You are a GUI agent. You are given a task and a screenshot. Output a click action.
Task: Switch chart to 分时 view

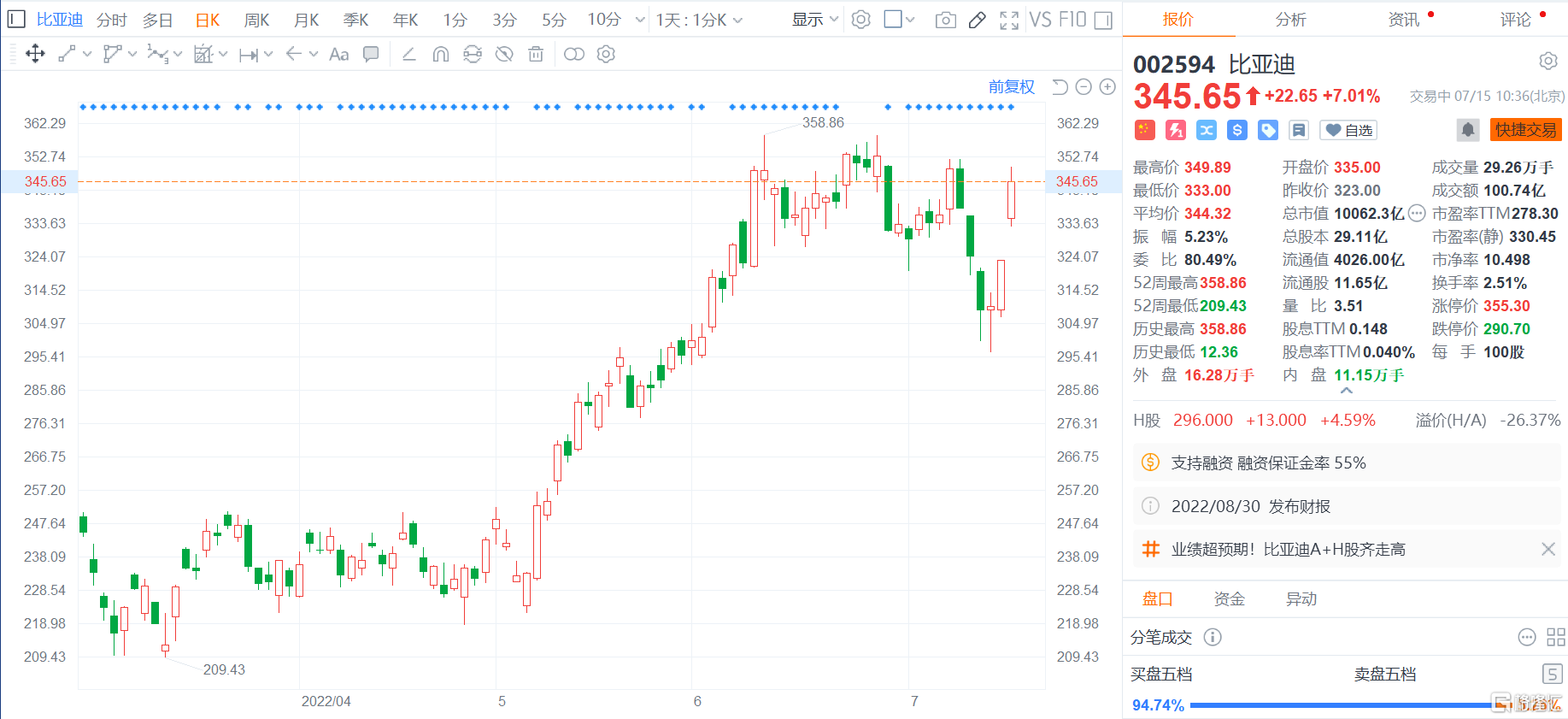[x=112, y=20]
